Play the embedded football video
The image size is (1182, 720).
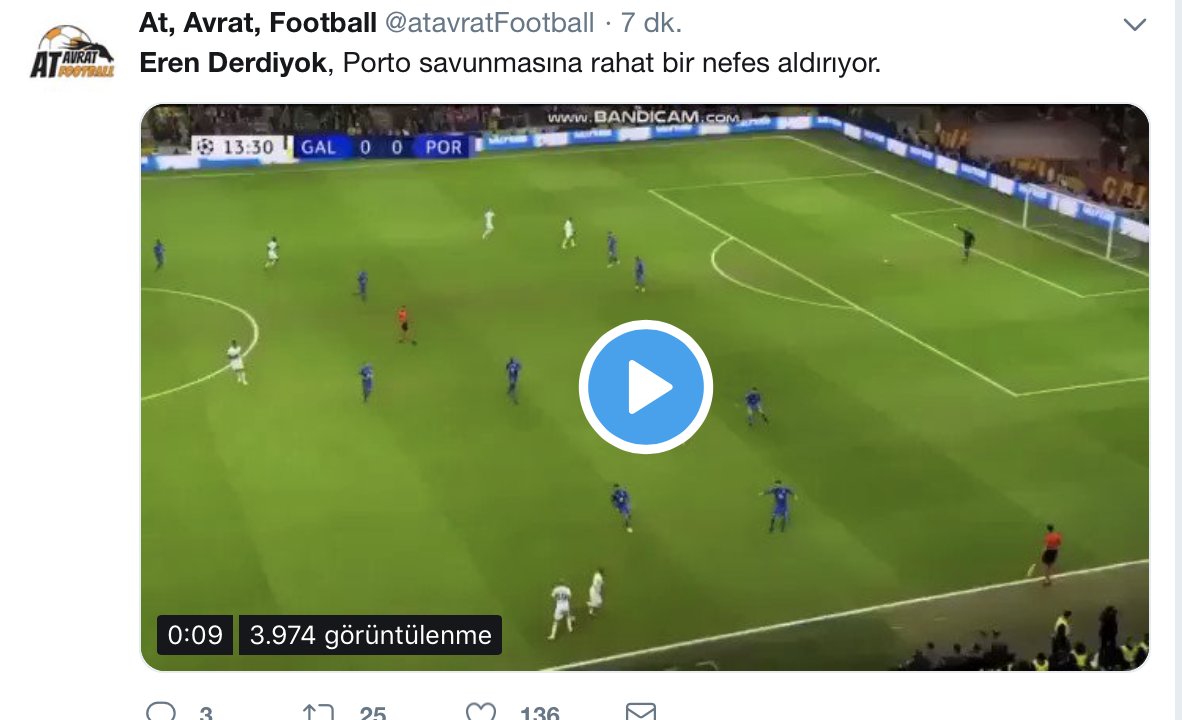[x=645, y=387]
